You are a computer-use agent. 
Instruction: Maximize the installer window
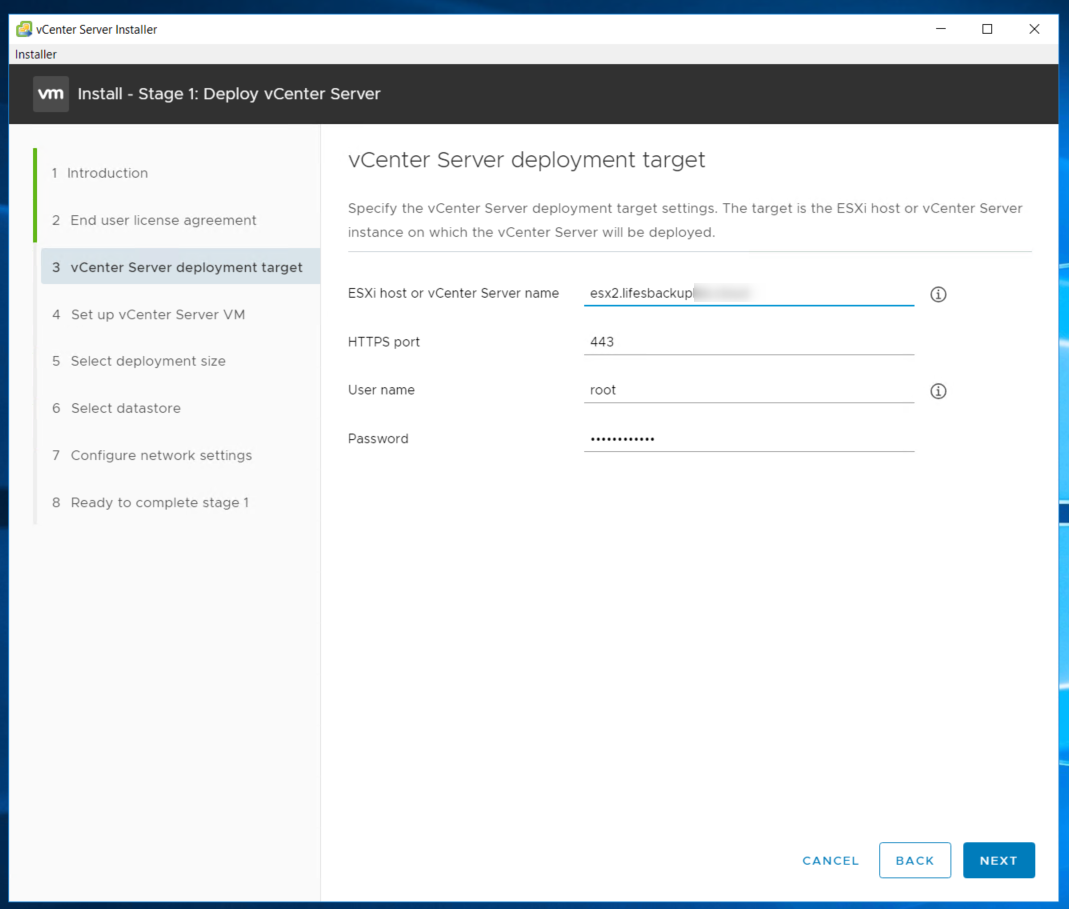point(987,29)
